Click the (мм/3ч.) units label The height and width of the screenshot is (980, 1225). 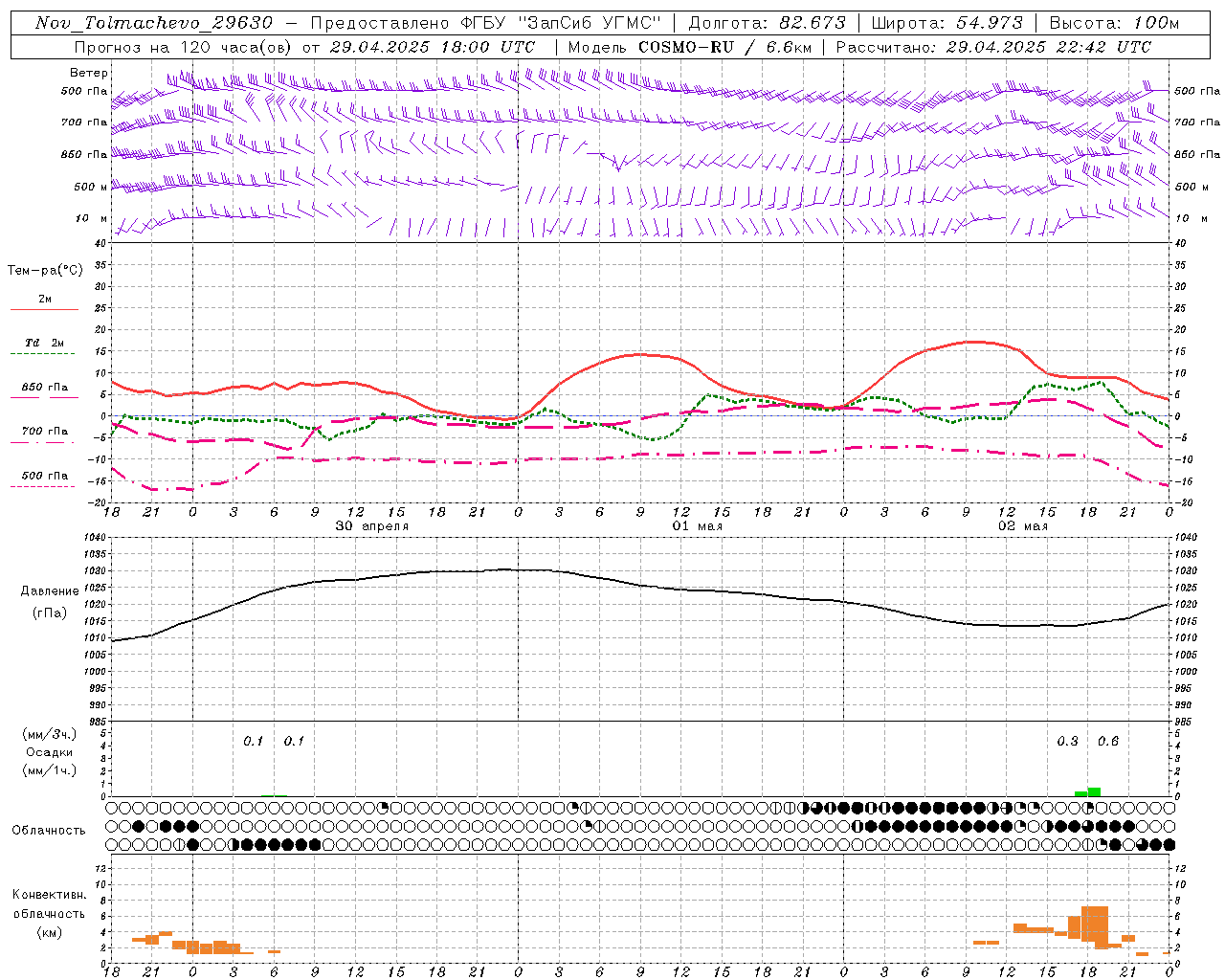(49, 735)
